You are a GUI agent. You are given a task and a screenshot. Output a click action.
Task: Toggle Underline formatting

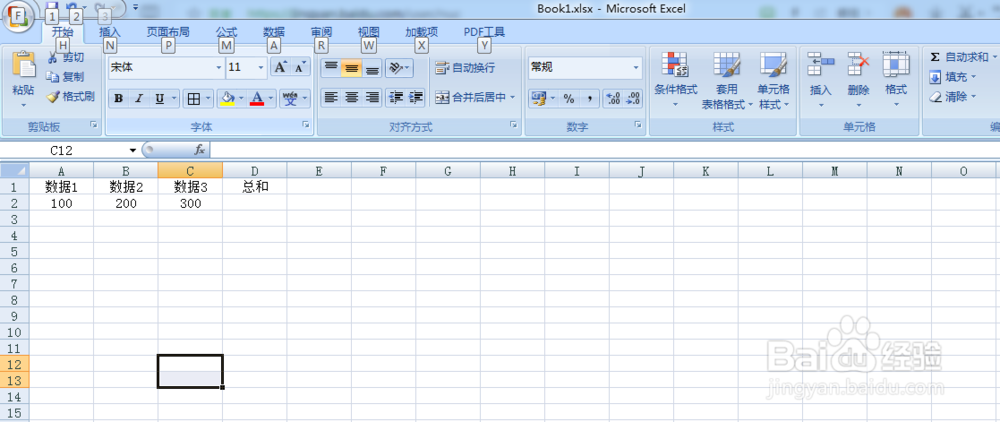pos(159,98)
